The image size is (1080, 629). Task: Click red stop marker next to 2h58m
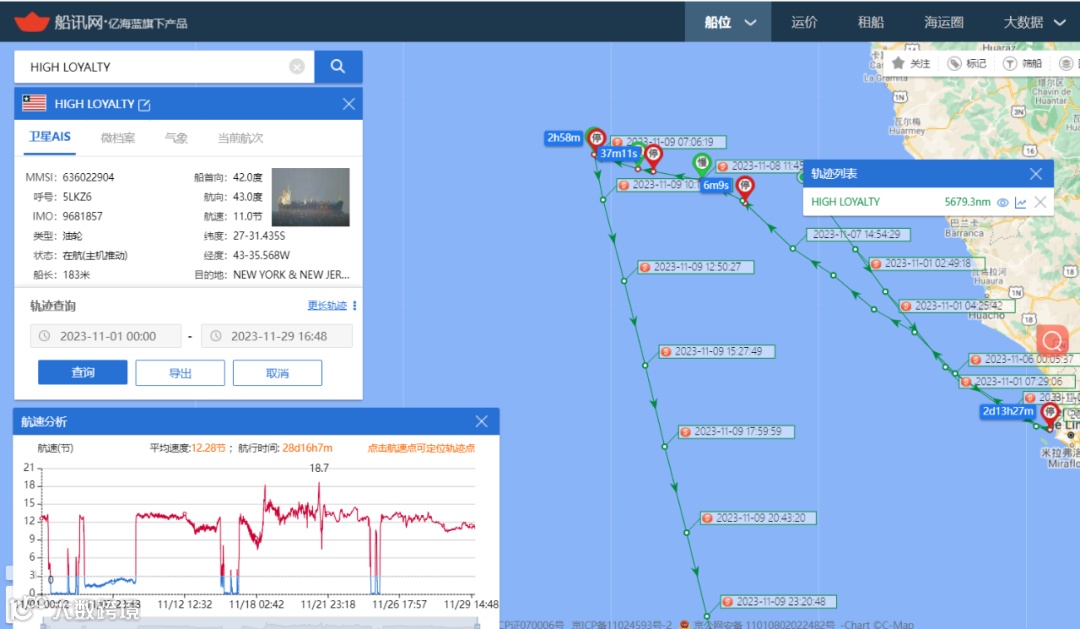pos(596,140)
